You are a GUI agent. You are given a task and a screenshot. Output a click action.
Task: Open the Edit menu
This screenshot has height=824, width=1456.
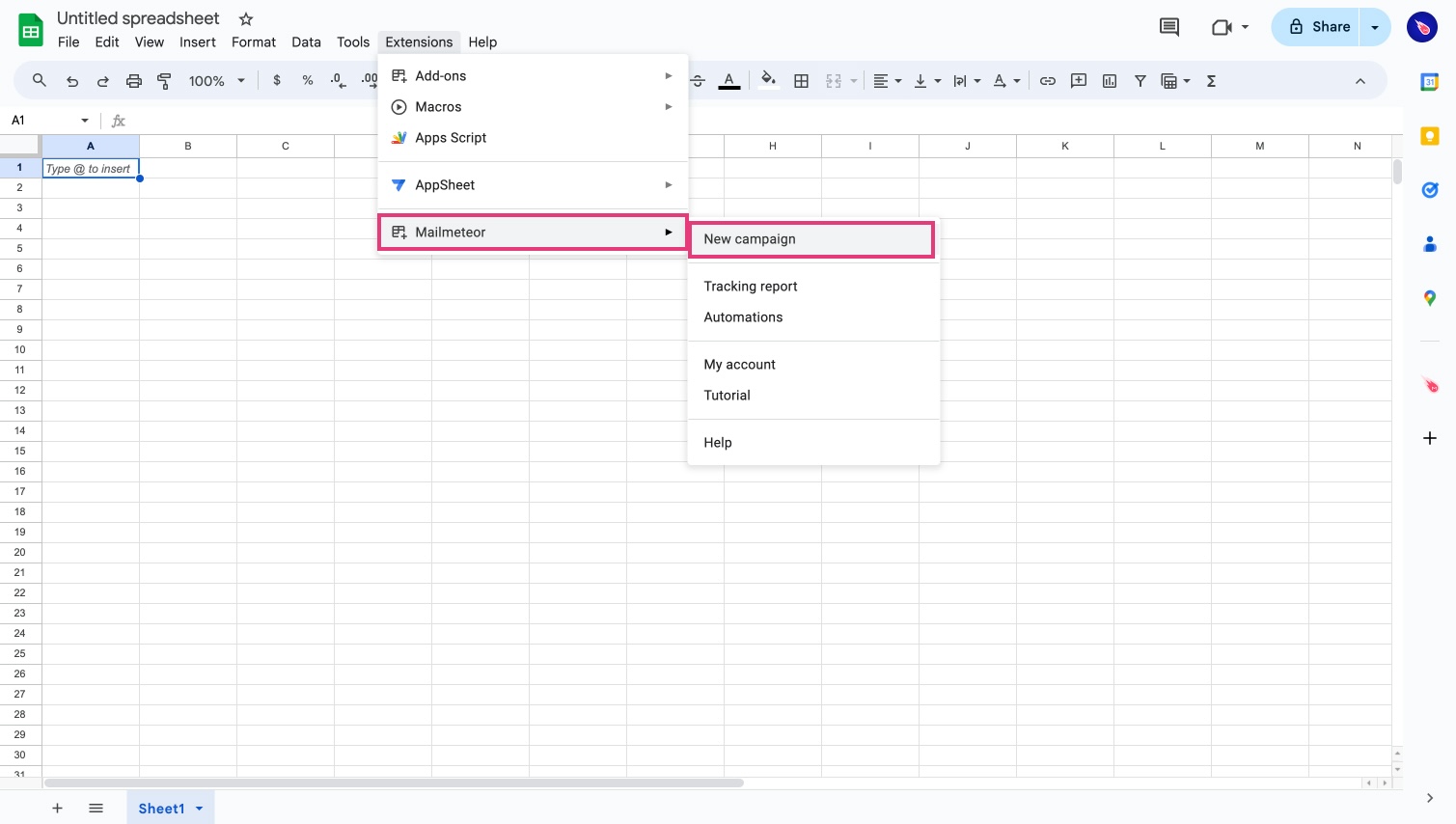pos(107,42)
